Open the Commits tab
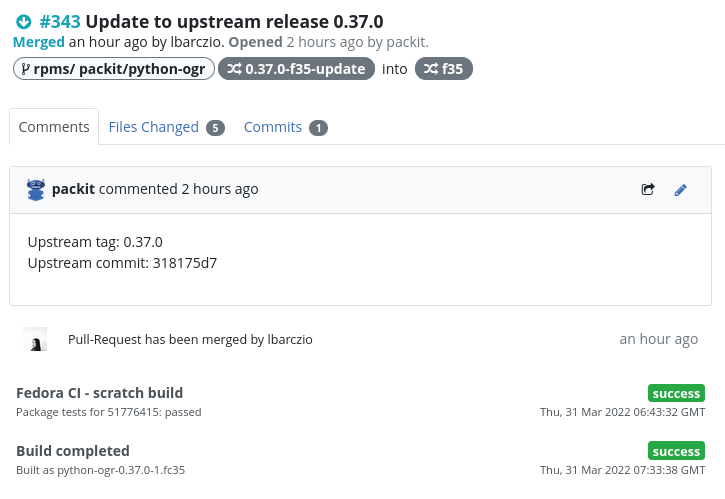This screenshot has height=499, width=725. coord(272,127)
